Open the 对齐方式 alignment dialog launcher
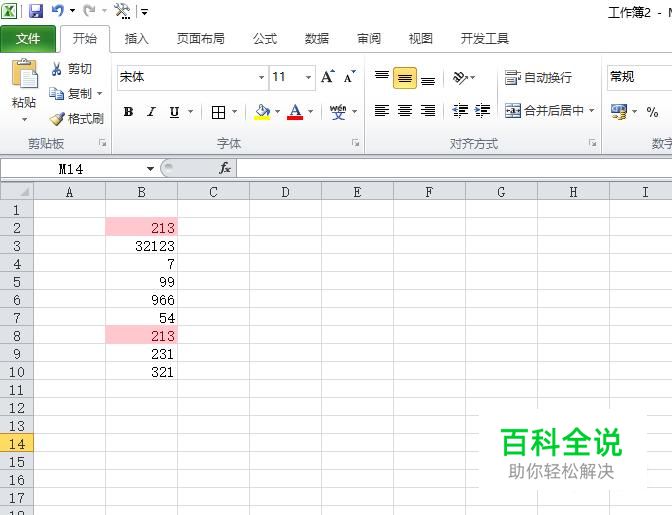 tap(593, 143)
